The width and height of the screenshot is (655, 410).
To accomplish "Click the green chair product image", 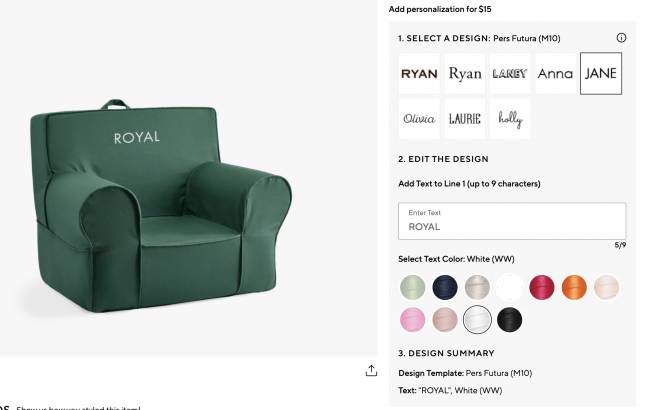I will (x=161, y=206).
